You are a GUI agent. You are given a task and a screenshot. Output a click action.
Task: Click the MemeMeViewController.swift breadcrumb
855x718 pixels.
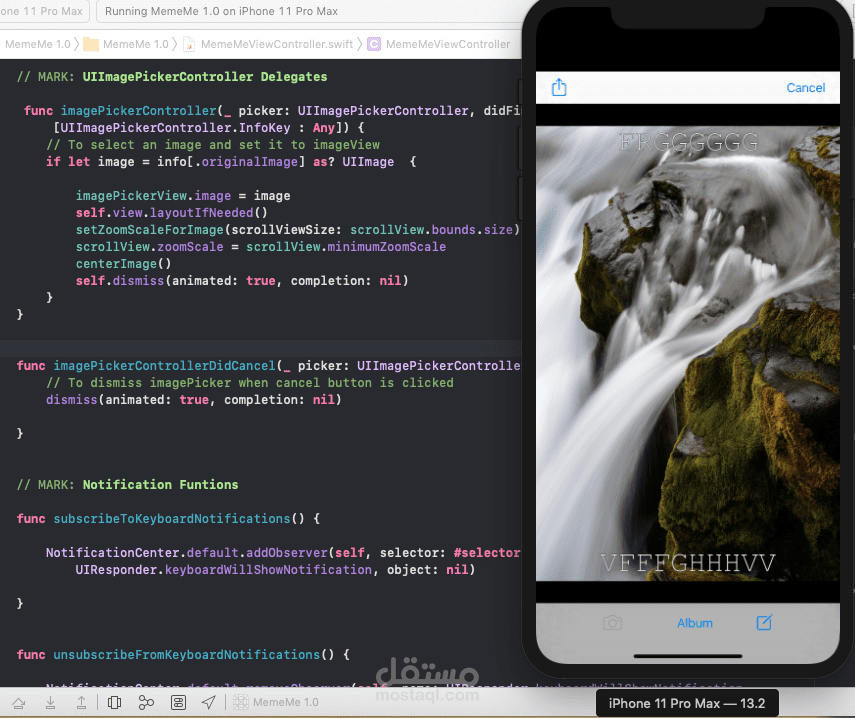(x=277, y=44)
